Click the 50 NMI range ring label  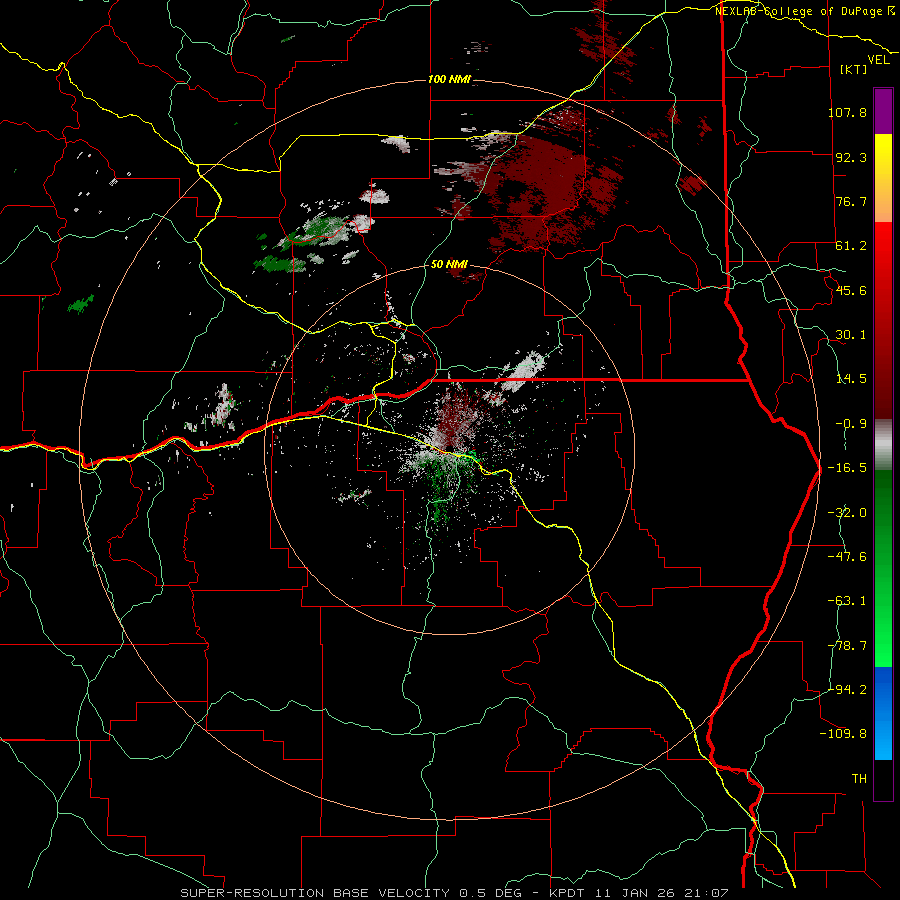click(449, 264)
